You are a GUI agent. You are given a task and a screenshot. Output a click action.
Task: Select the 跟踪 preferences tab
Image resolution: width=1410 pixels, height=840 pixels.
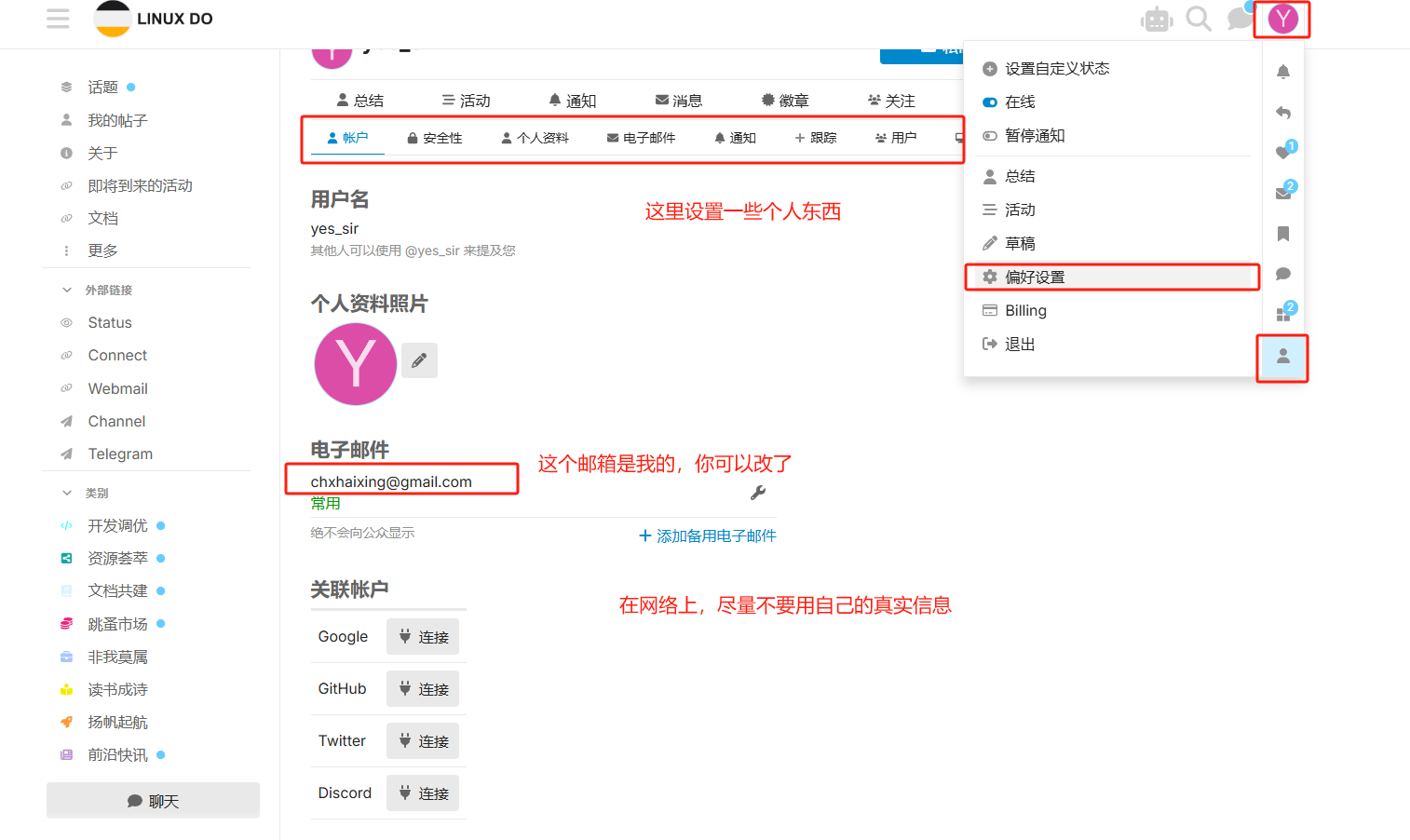pyautogui.click(x=815, y=138)
